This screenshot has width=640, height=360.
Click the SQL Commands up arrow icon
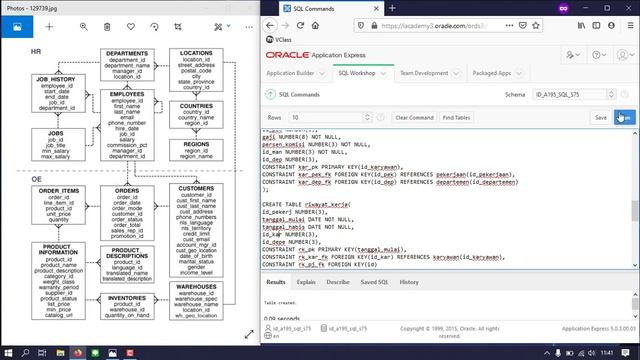point(270,94)
